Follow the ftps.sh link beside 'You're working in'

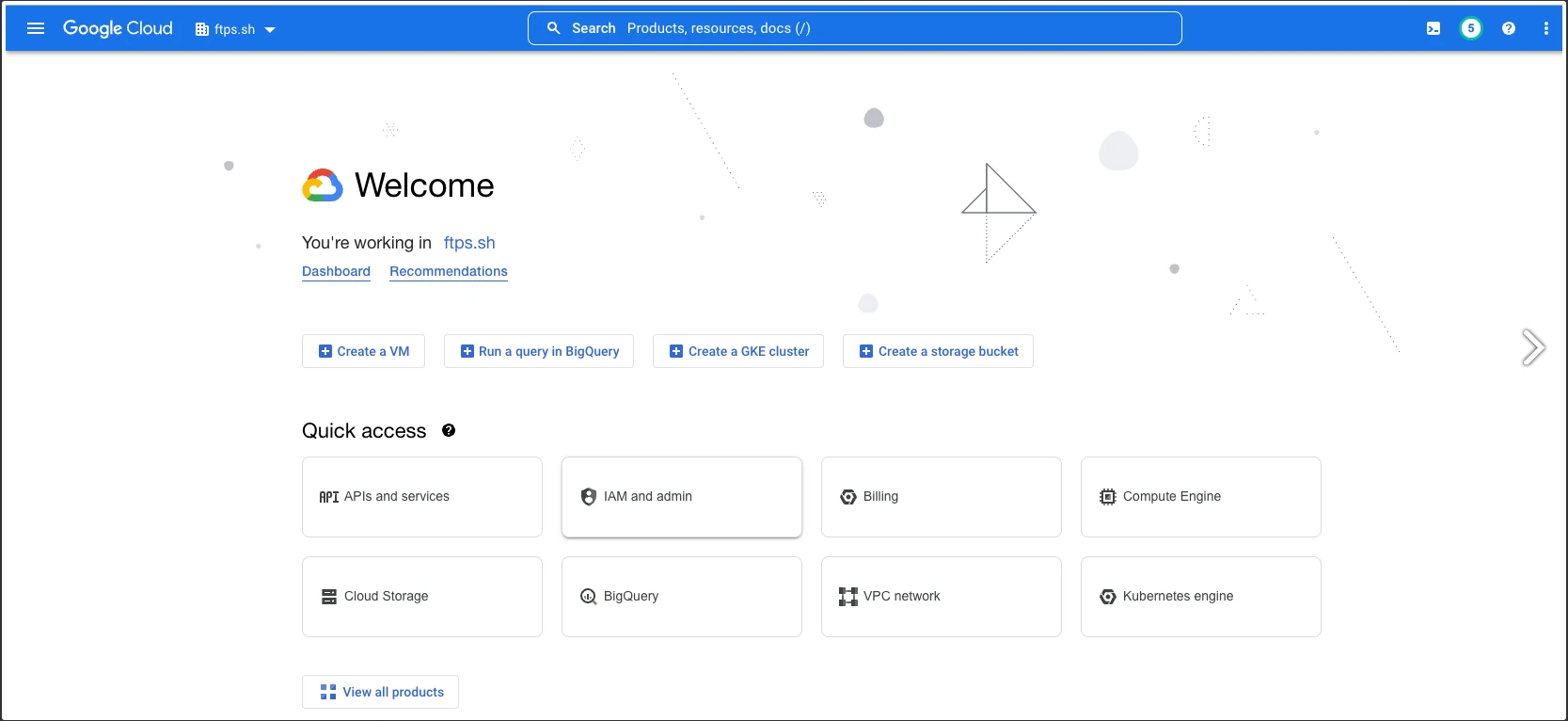pyautogui.click(x=469, y=243)
